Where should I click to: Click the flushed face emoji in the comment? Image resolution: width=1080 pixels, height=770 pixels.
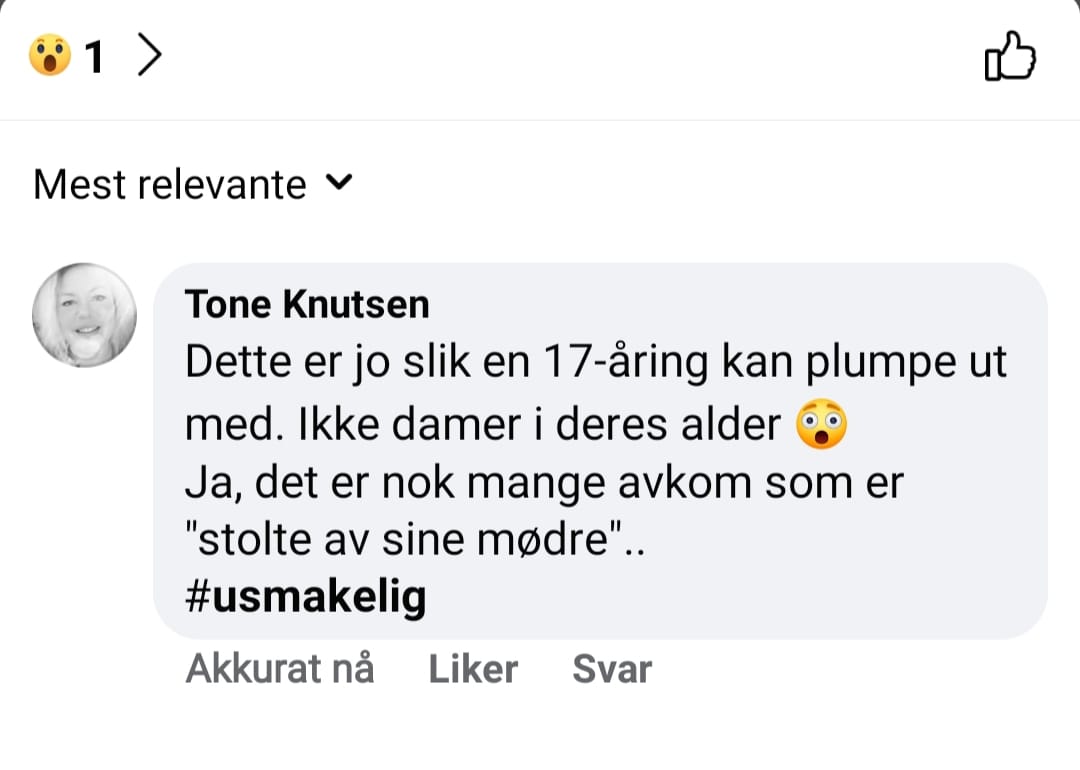821,424
